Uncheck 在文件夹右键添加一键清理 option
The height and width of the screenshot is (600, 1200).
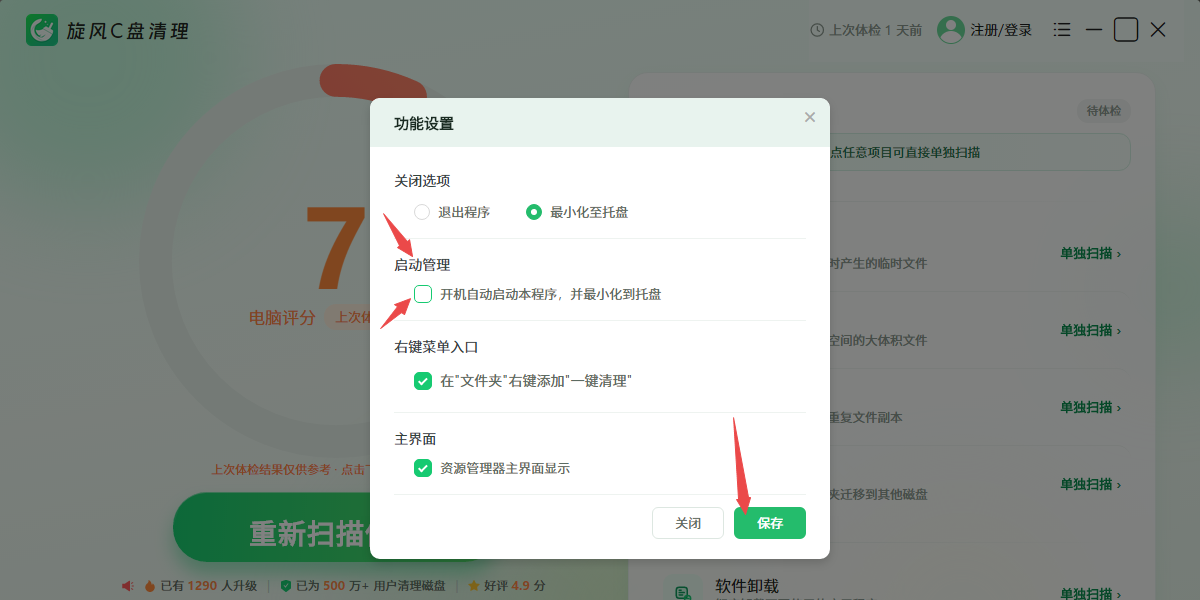pyautogui.click(x=423, y=380)
